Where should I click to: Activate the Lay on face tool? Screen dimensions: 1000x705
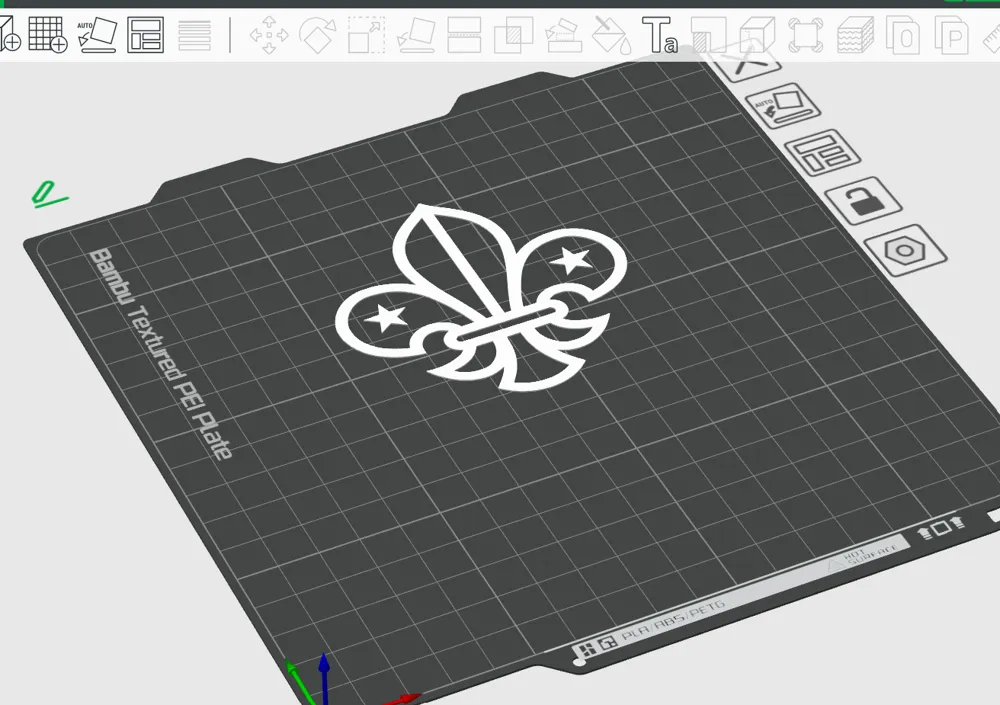(x=416, y=35)
